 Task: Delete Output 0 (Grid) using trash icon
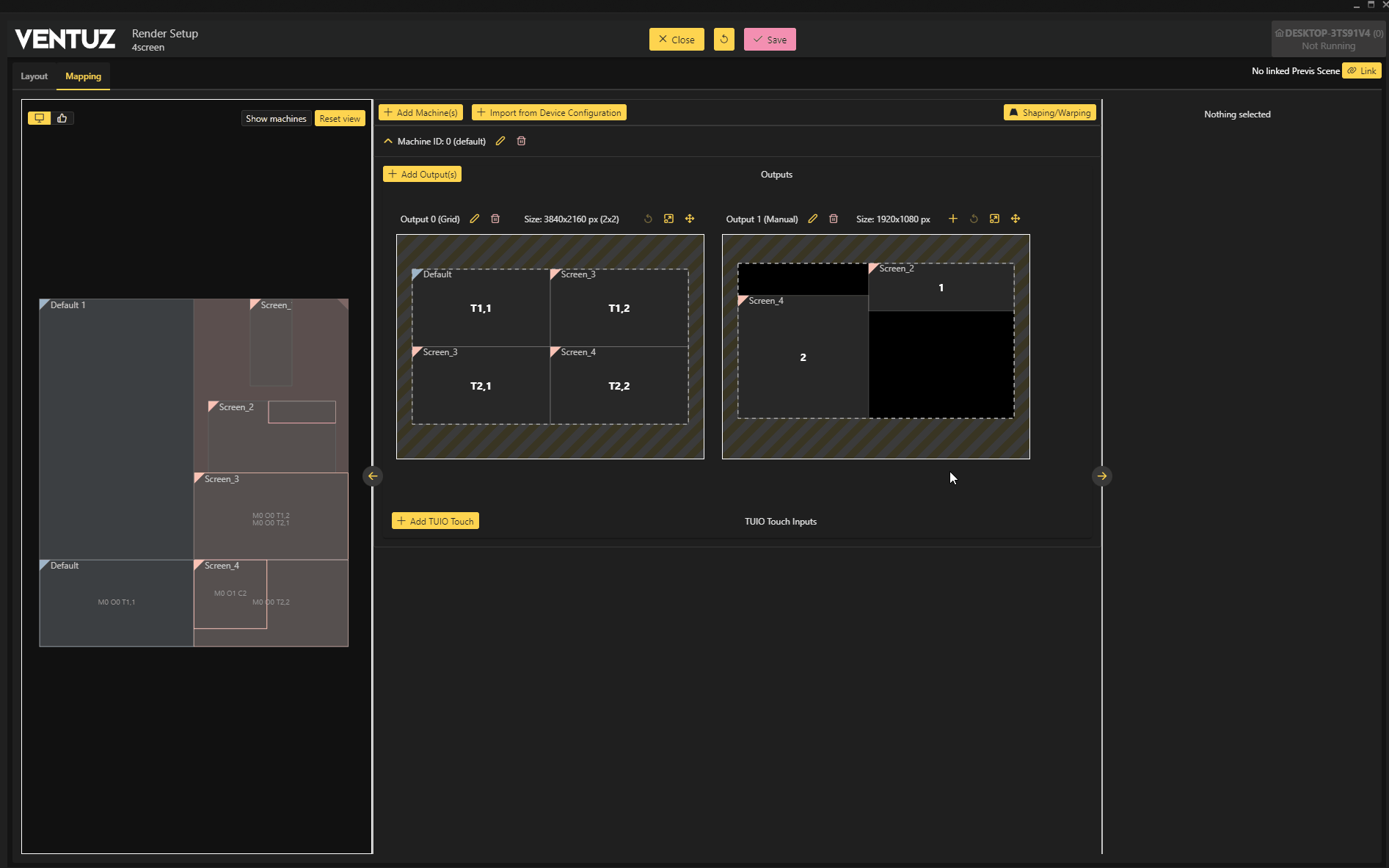click(495, 219)
